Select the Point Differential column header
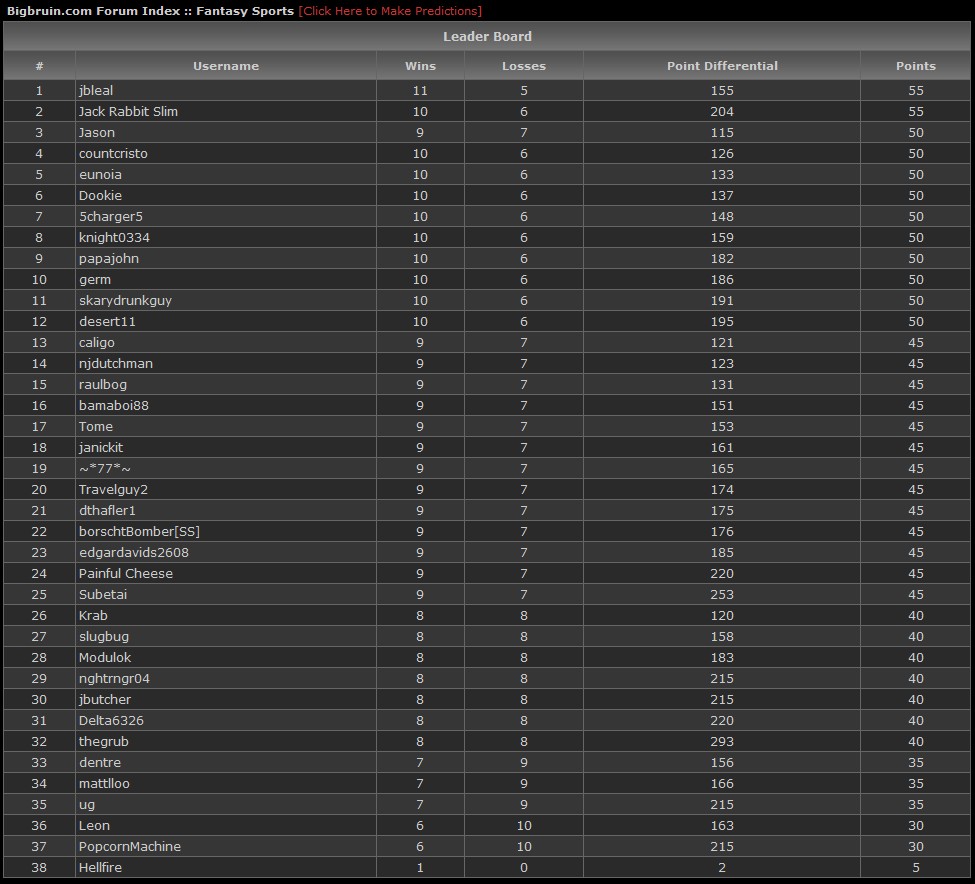 point(722,66)
